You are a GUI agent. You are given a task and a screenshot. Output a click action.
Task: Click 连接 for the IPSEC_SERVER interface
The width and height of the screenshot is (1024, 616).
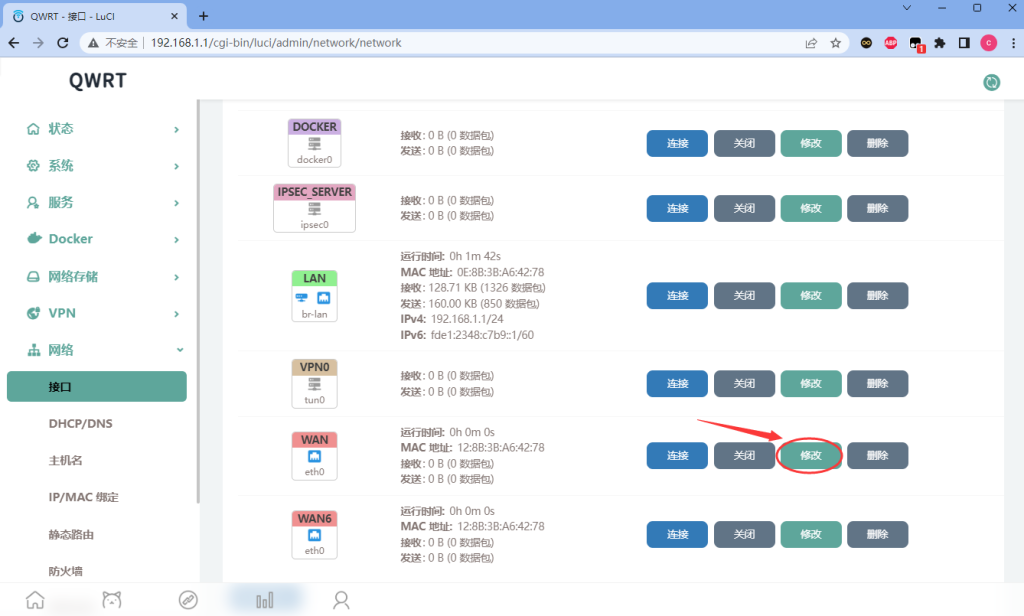click(677, 208)
